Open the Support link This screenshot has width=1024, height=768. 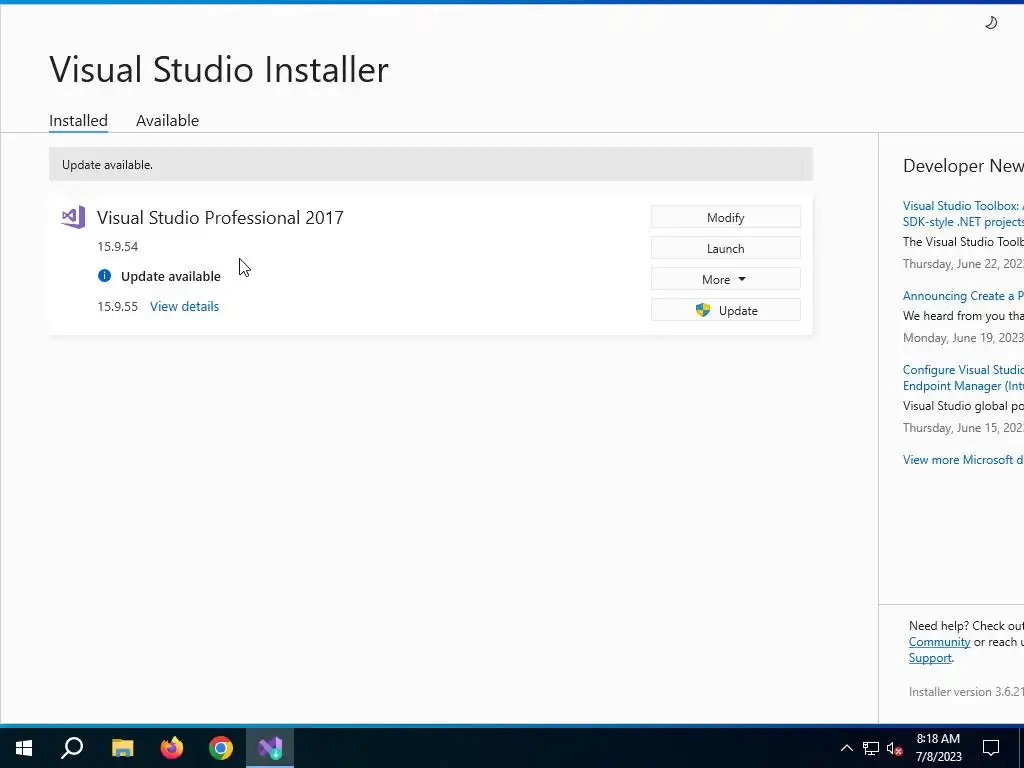pyautogui.click(x=930, y=658)
